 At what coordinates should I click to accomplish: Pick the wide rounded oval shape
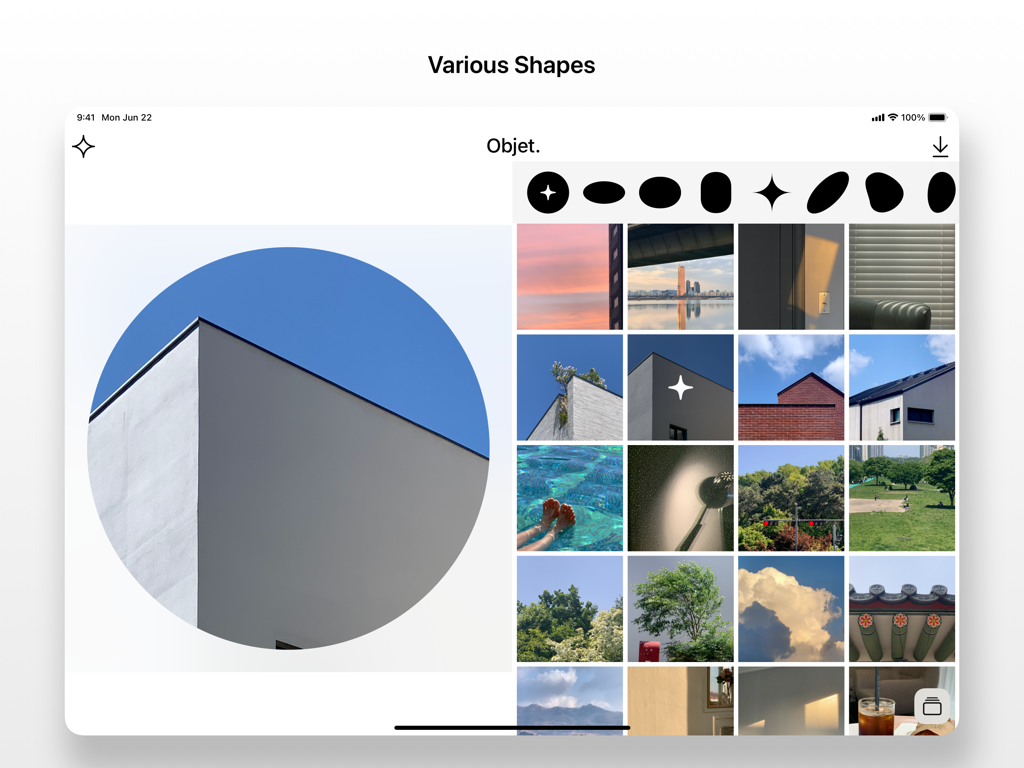660,193
